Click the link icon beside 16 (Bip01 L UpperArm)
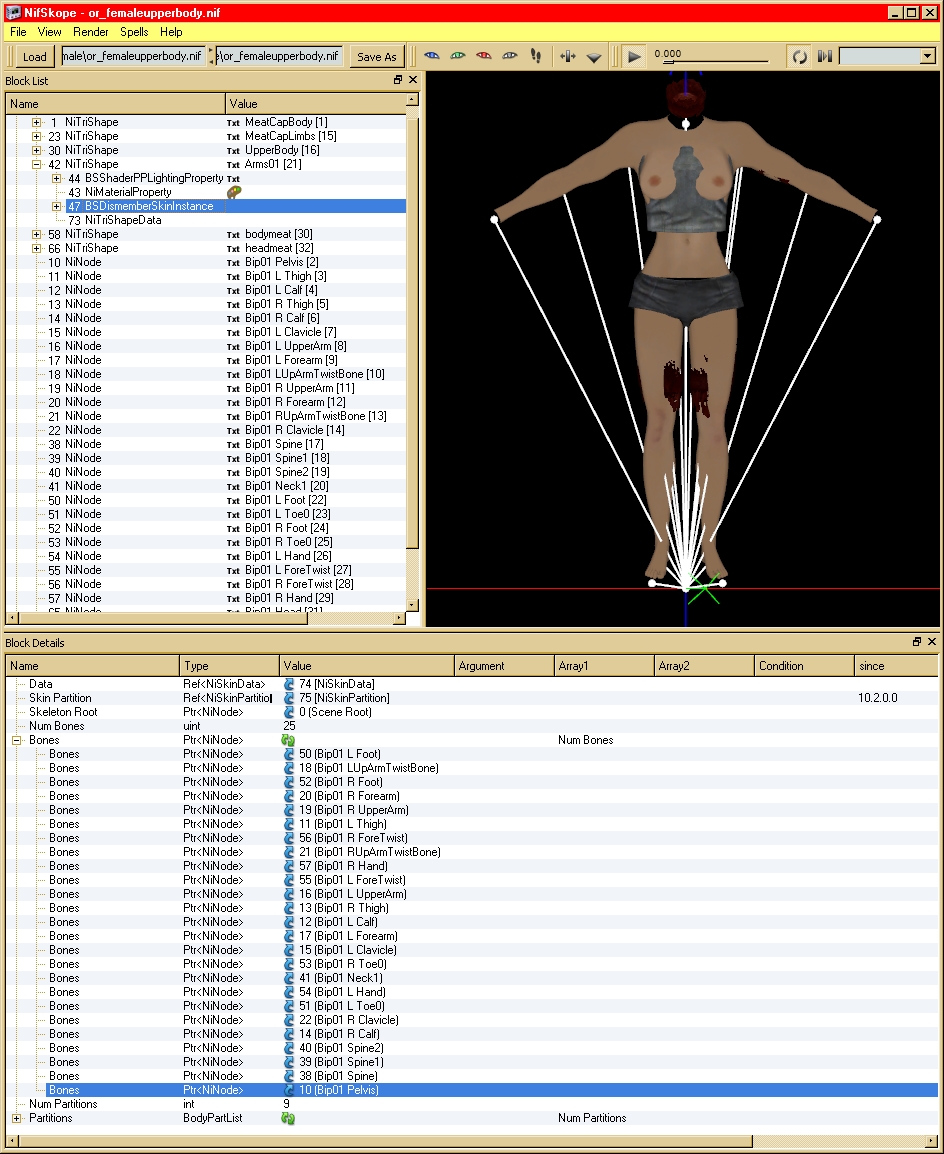The height and width of the screenshot is (1154, 944). click(x=289, y=894)
